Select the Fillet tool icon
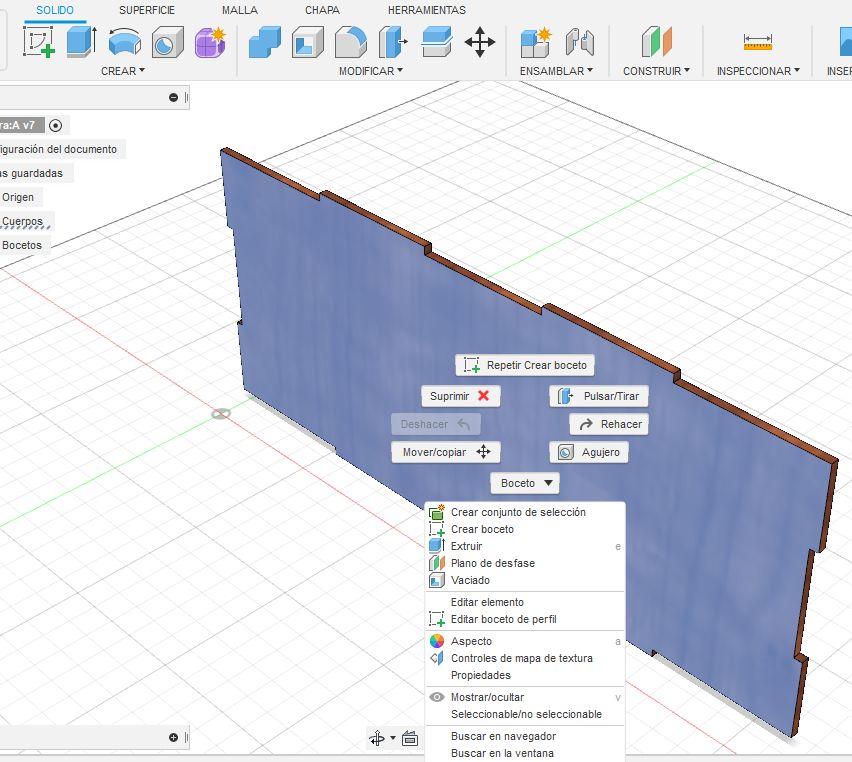852x762 pixels. 350,42
